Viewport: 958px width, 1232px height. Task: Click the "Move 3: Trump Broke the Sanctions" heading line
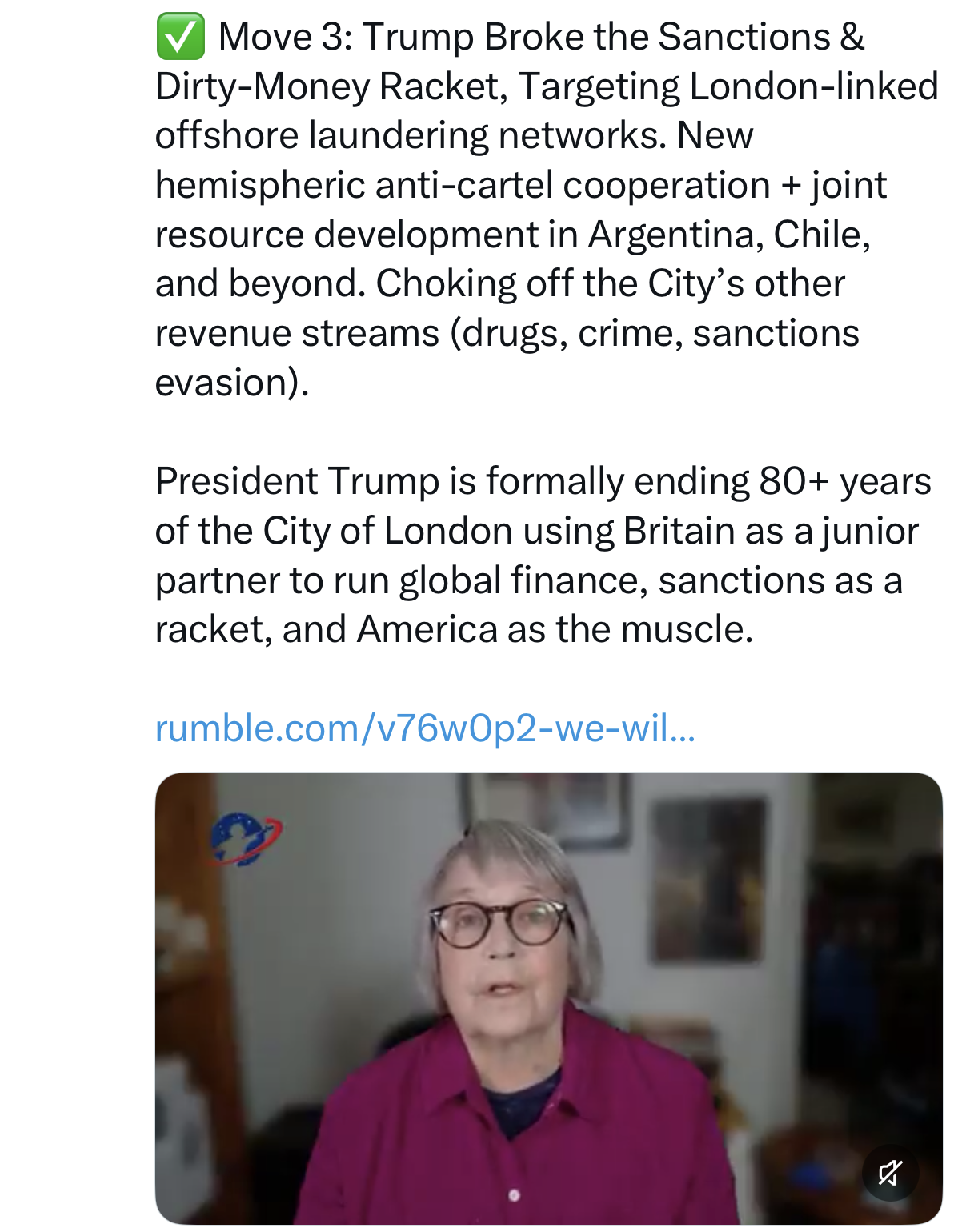tap(541, 38)
